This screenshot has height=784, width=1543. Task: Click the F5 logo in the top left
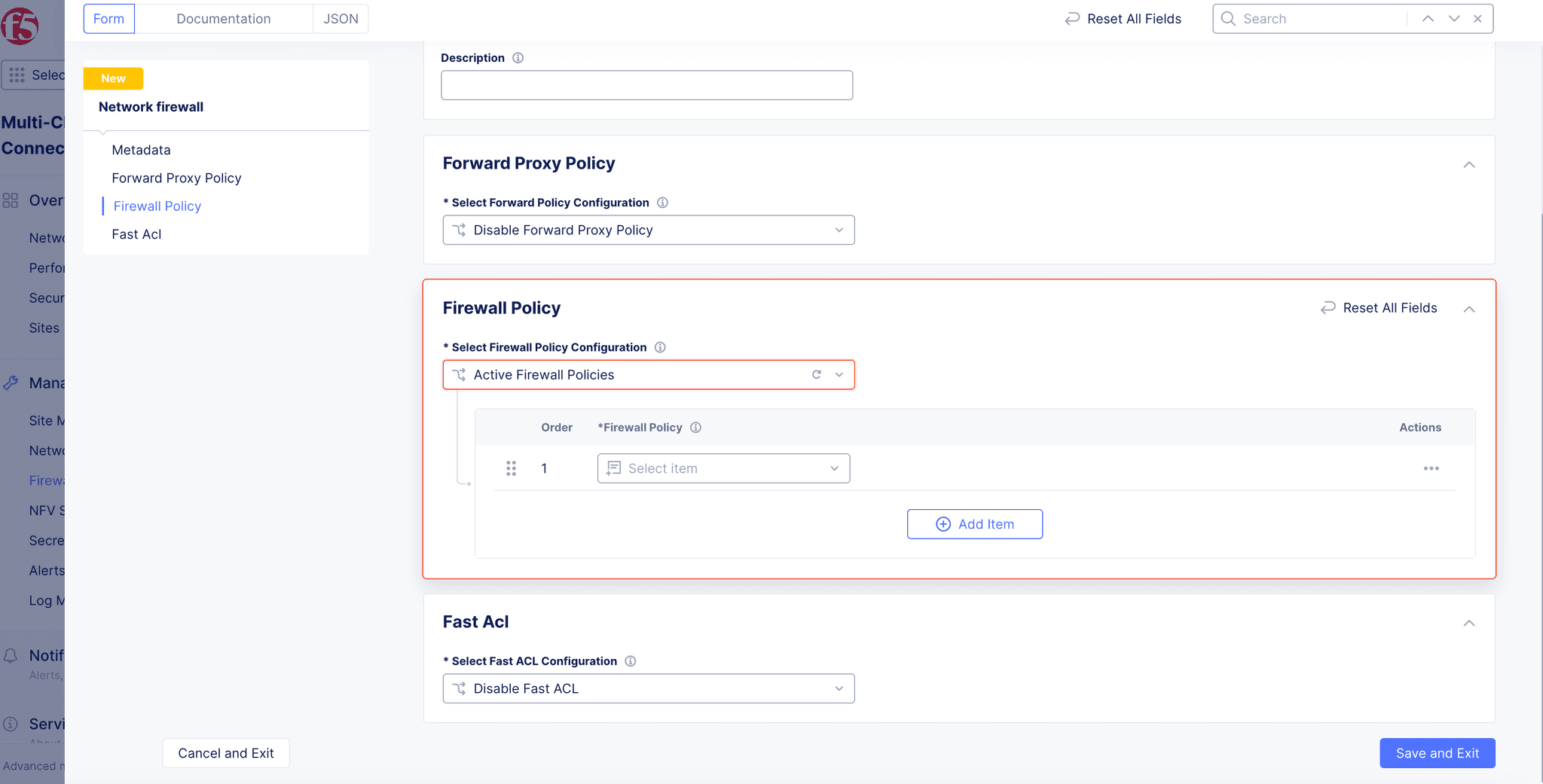click(20, 24)
